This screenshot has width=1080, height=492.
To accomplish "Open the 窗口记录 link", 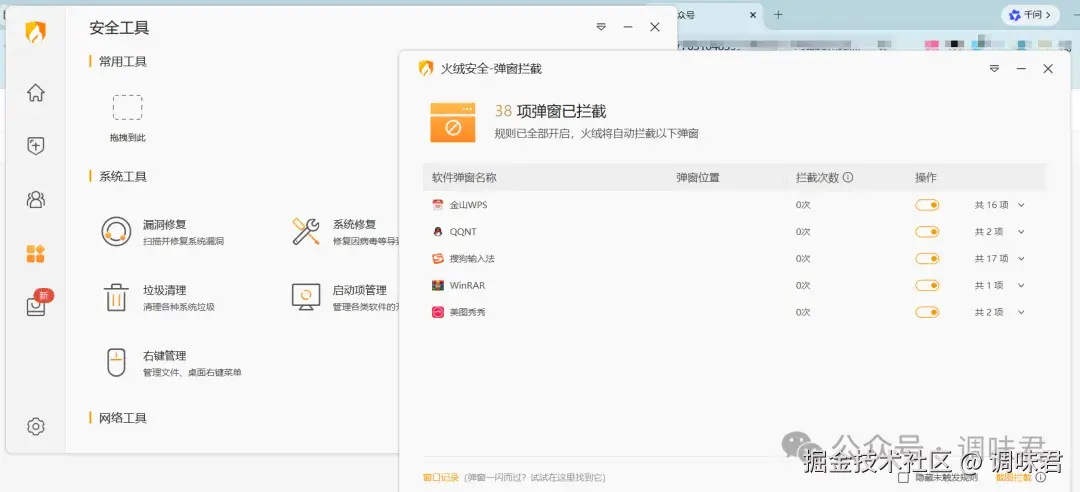I will tap(440, 477).
